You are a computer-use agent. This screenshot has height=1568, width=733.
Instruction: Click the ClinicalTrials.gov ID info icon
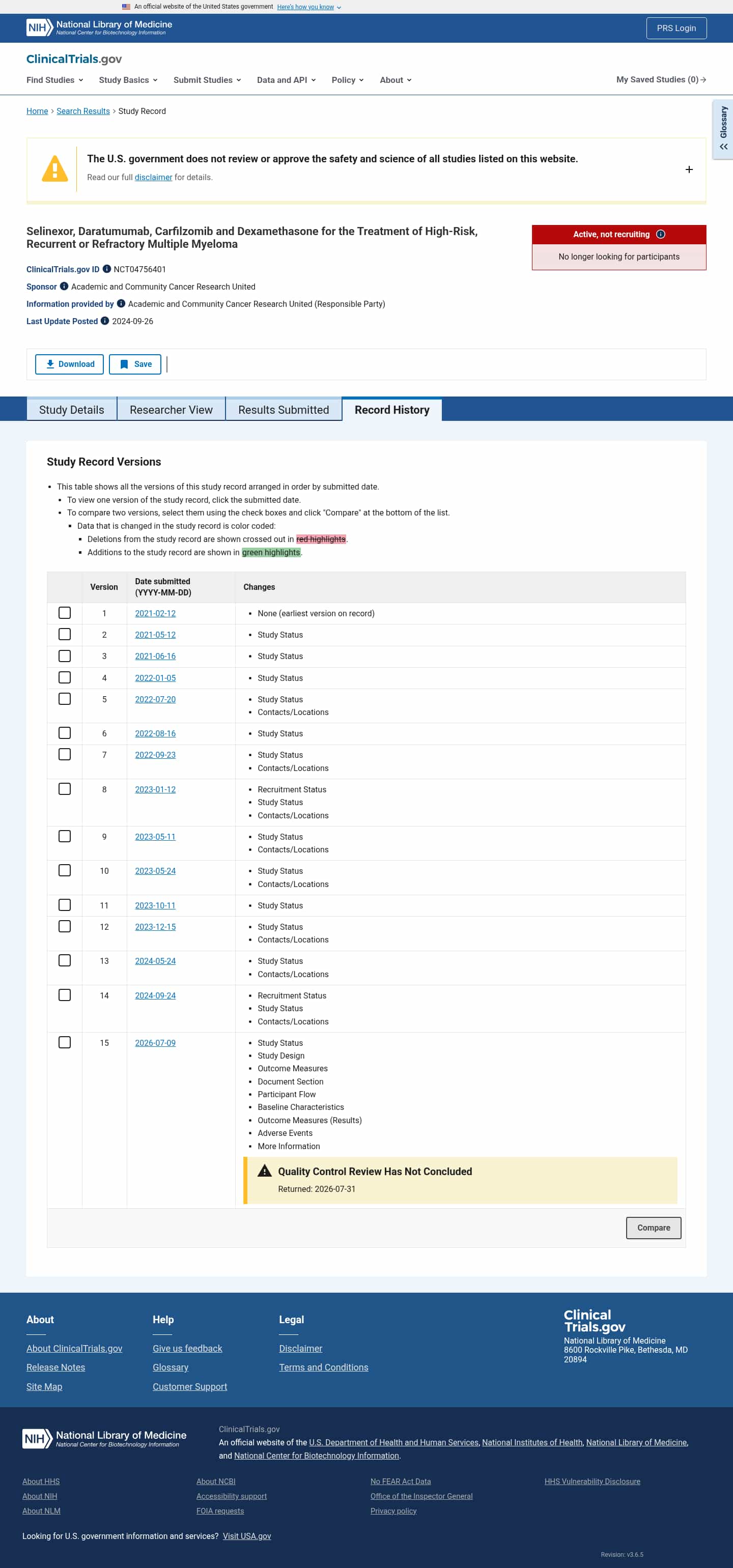[x=106, y=269]
